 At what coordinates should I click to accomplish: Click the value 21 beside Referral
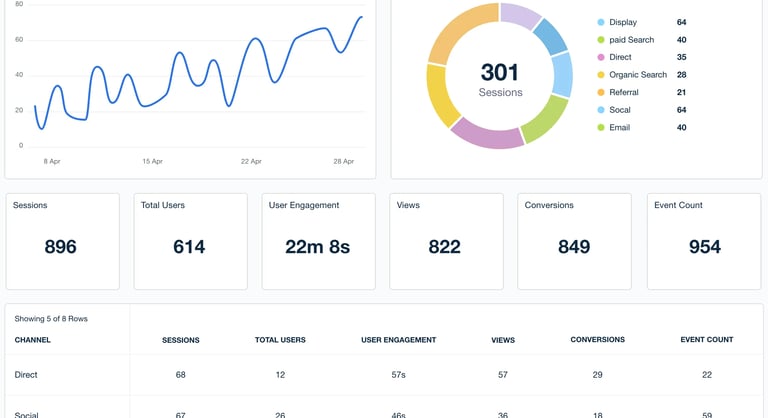click(681, 92)
